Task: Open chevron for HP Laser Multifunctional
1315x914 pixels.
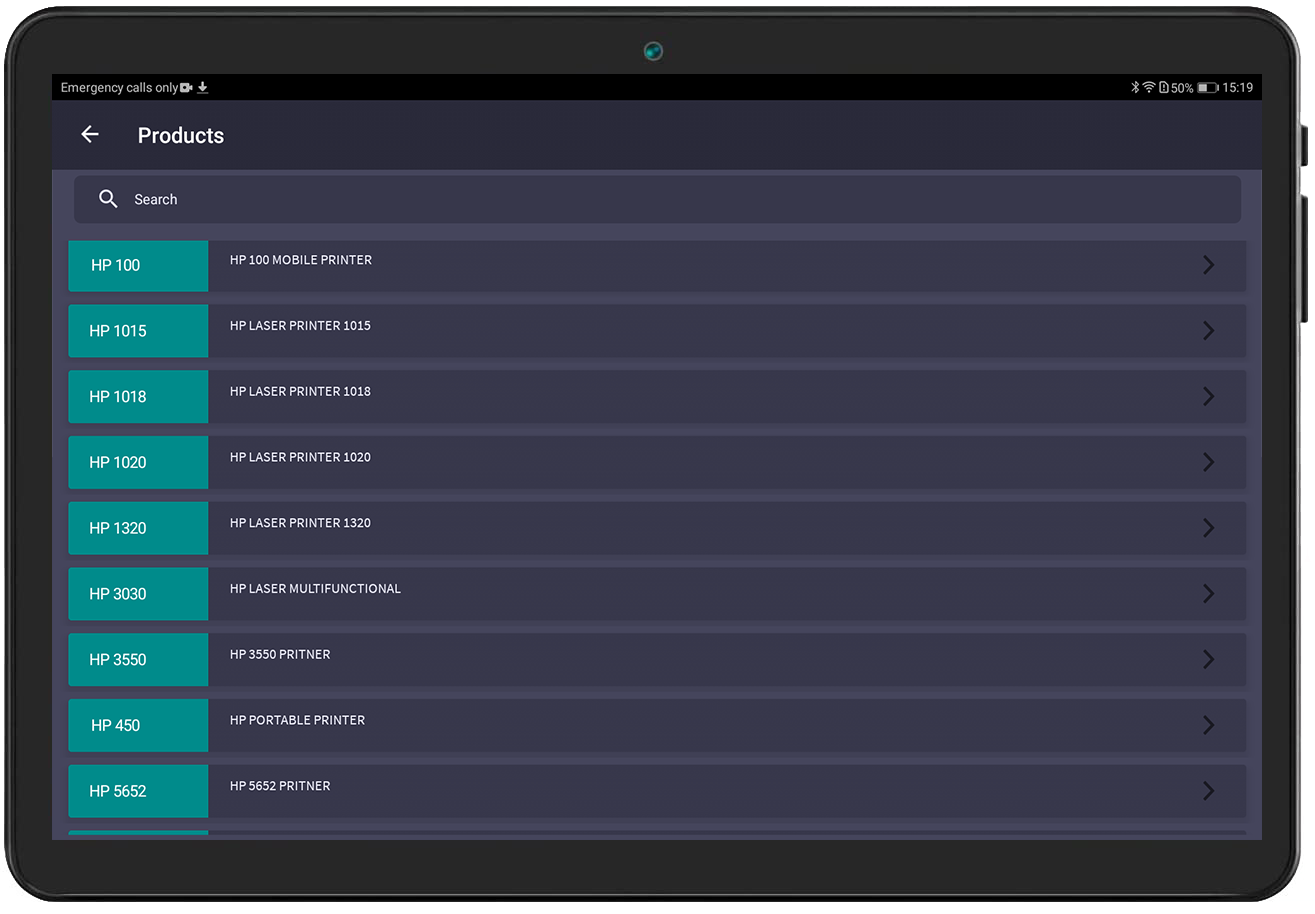Action: pyautogui.click(x=1208, y=594)
